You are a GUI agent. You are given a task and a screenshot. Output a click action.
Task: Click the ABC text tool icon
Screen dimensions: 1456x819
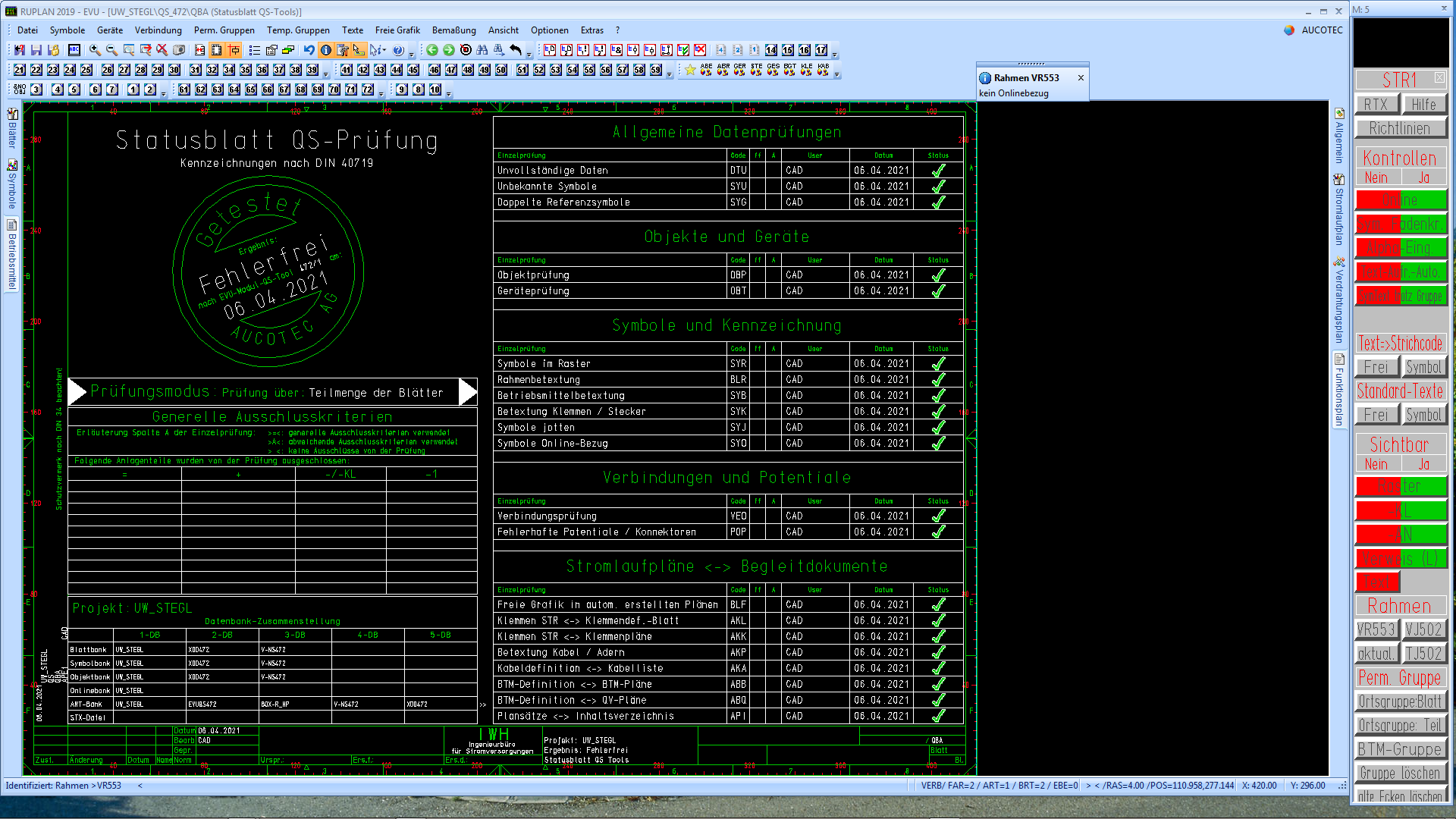pyautogui.click(x=74, y=50)
